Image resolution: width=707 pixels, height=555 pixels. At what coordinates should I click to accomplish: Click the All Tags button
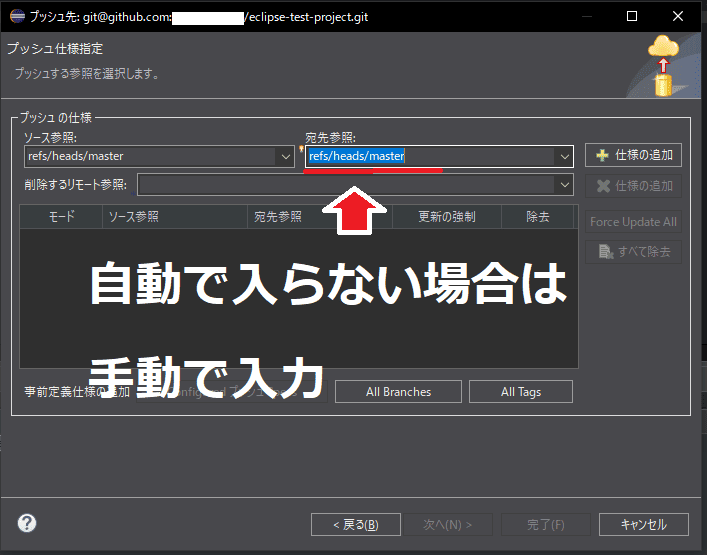click(x=520, y=392)
